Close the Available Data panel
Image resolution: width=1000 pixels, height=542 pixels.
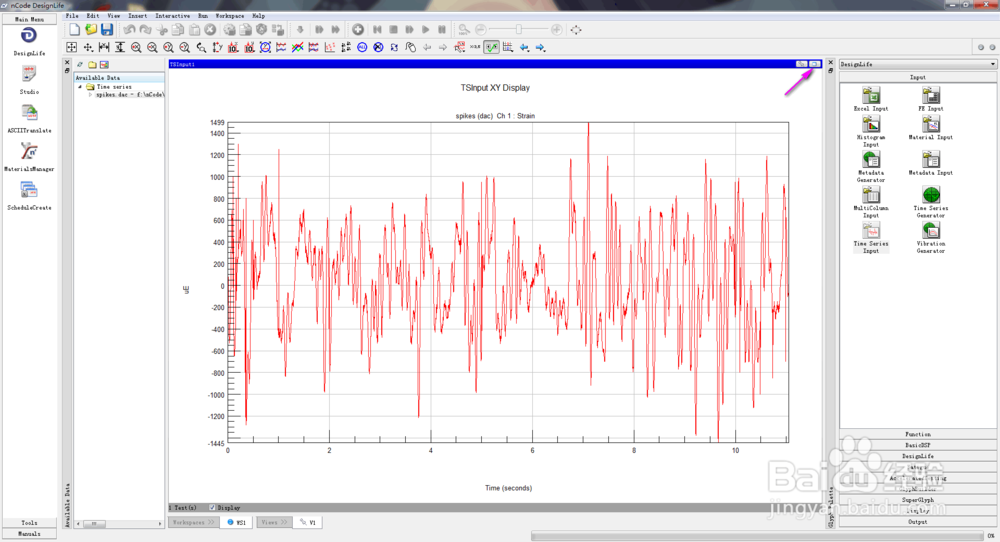(67, 62)
